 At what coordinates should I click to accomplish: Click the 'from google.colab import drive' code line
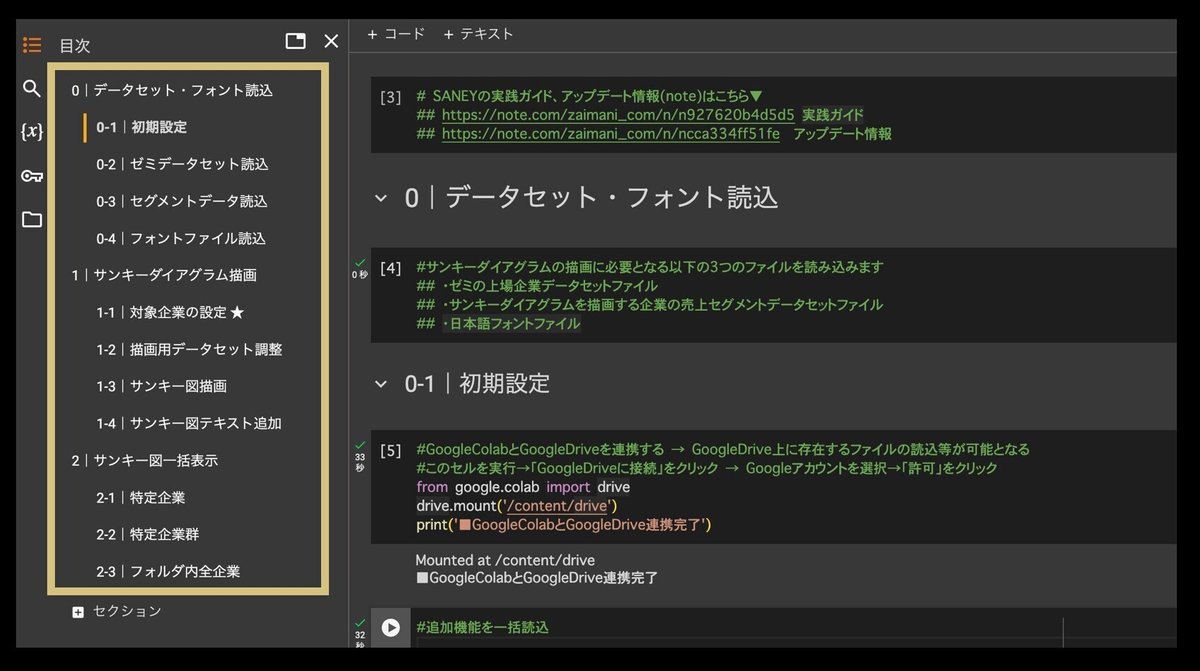[x=523, y=487]
